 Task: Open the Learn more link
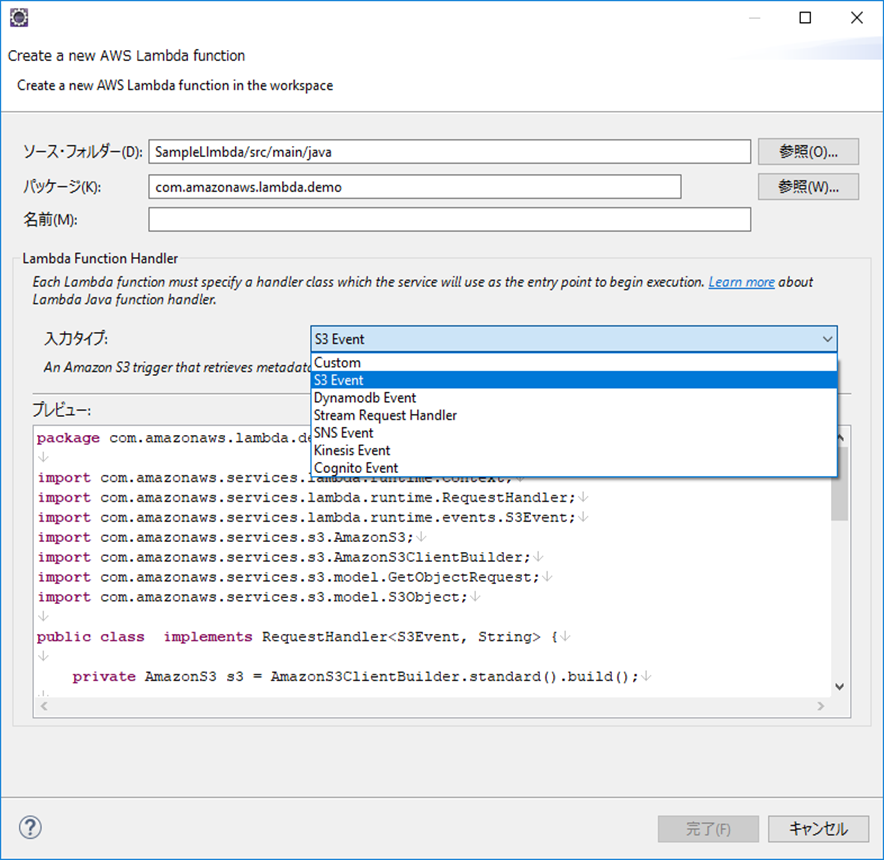pyautogui.click(x=741, y=282)
